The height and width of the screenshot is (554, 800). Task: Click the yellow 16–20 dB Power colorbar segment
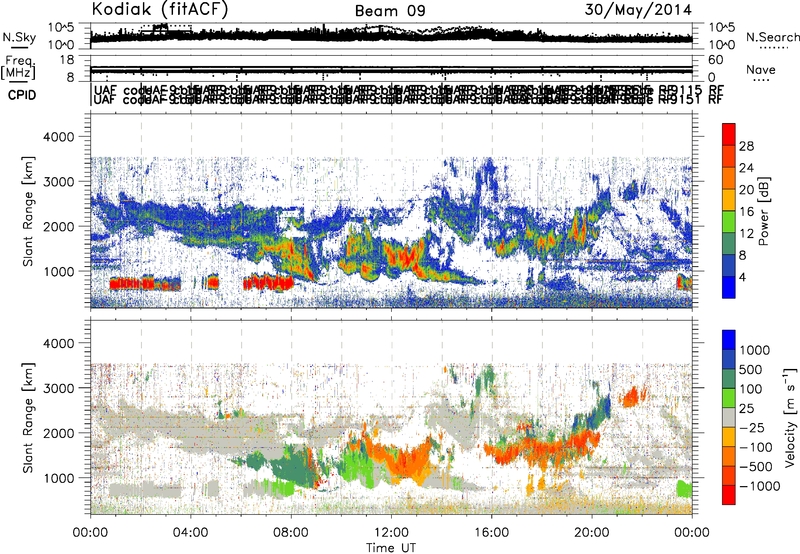(x=729, y=200)
